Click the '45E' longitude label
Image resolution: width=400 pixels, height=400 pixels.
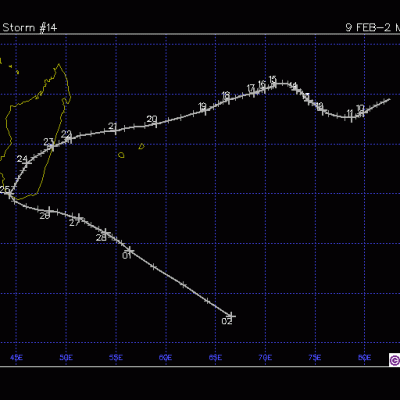coord(16,358)
